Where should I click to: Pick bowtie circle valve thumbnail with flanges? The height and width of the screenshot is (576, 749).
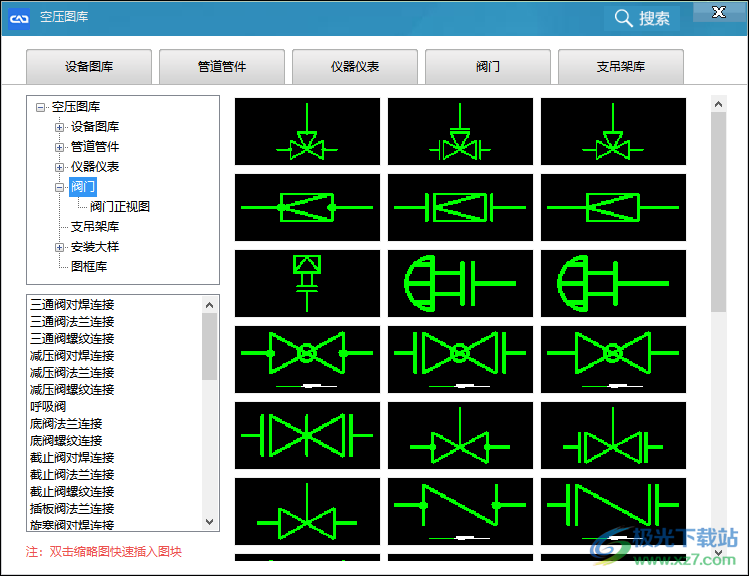460,359
